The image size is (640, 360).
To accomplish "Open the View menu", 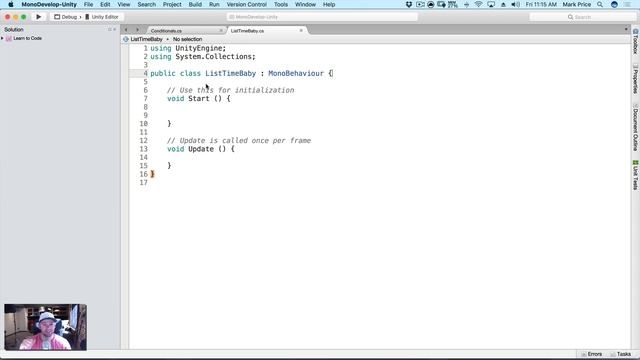I will (x=124, y=4).
